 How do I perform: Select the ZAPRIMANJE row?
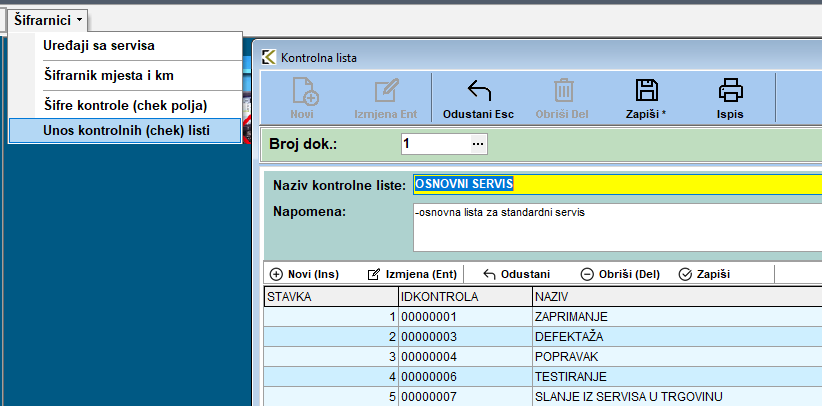click(543, 317)
